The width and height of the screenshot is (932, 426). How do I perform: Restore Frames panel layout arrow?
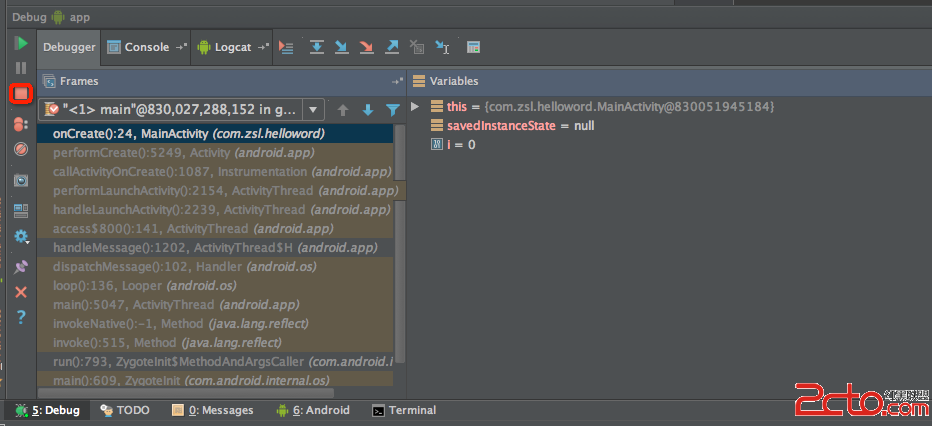pyautogui.click(x=396, y=81)
